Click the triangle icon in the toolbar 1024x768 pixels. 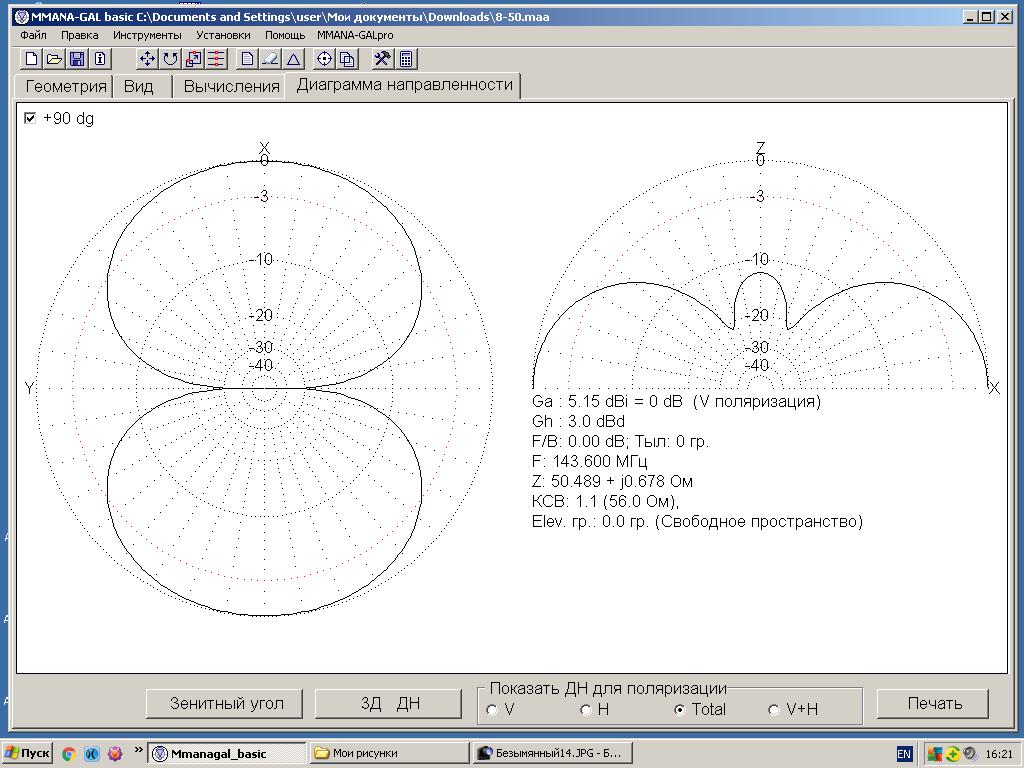[293, 59]
